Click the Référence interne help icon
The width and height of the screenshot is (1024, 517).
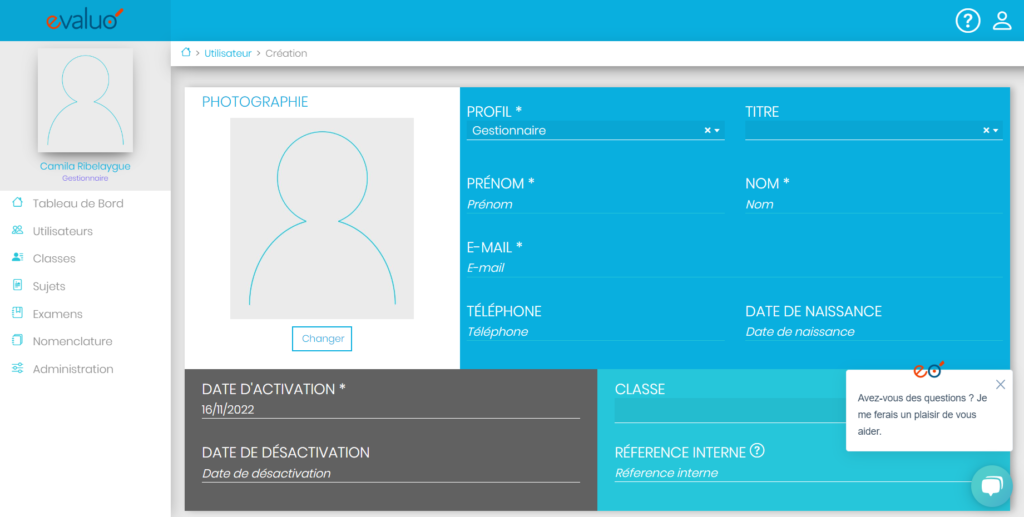(757, 451)
